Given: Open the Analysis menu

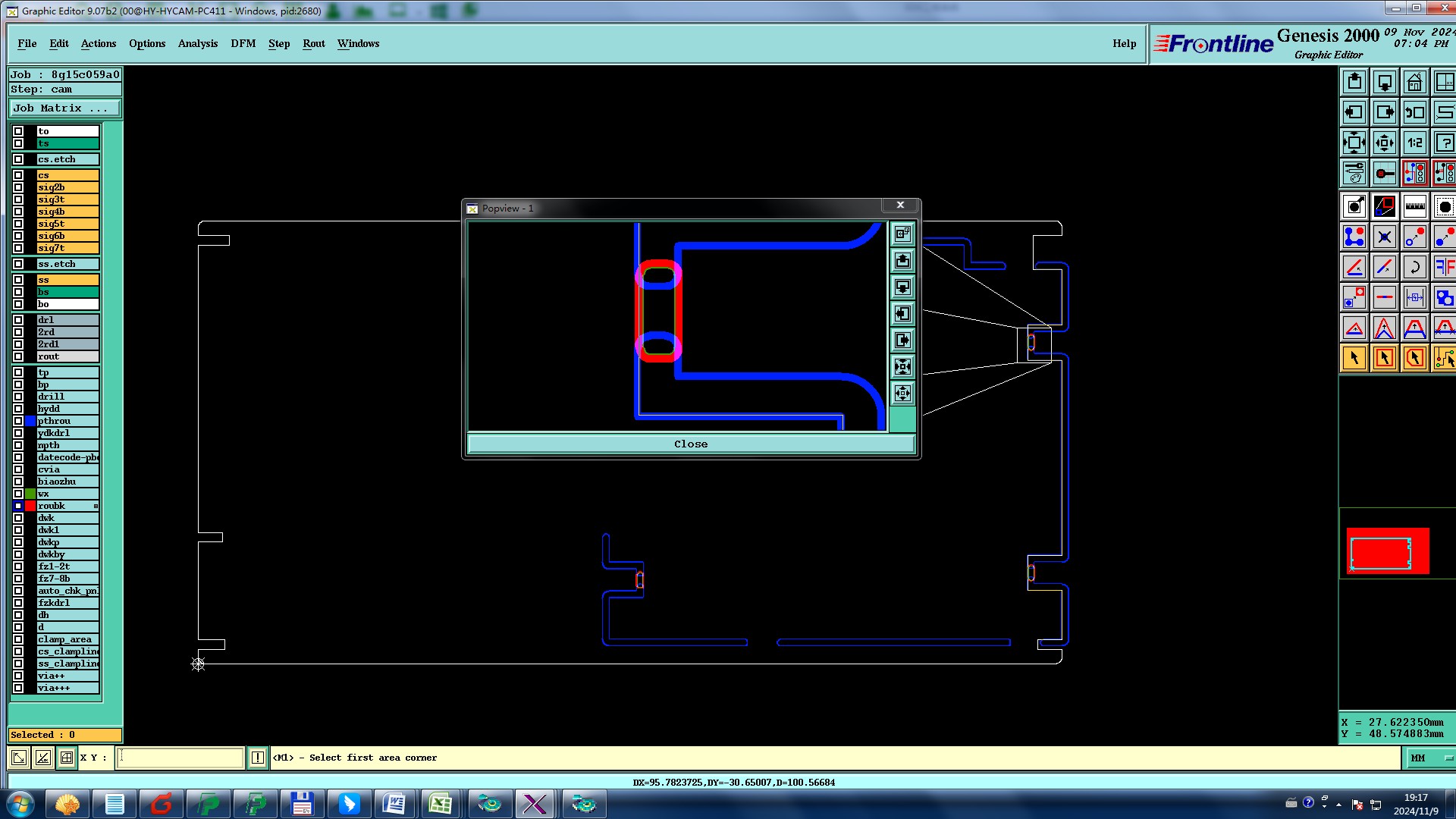Looking at the screenshot, I should point(197,43).
